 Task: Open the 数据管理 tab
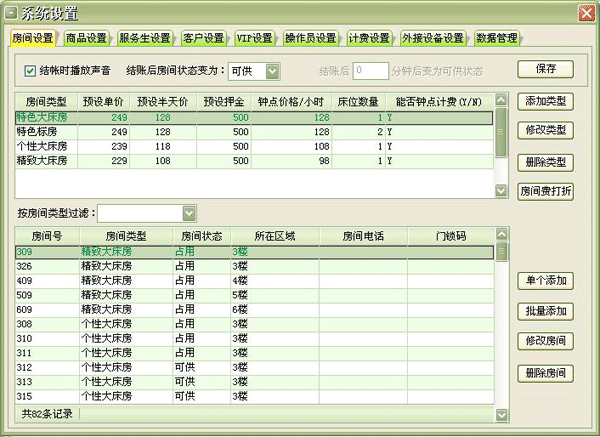click(x=496, y=38)
